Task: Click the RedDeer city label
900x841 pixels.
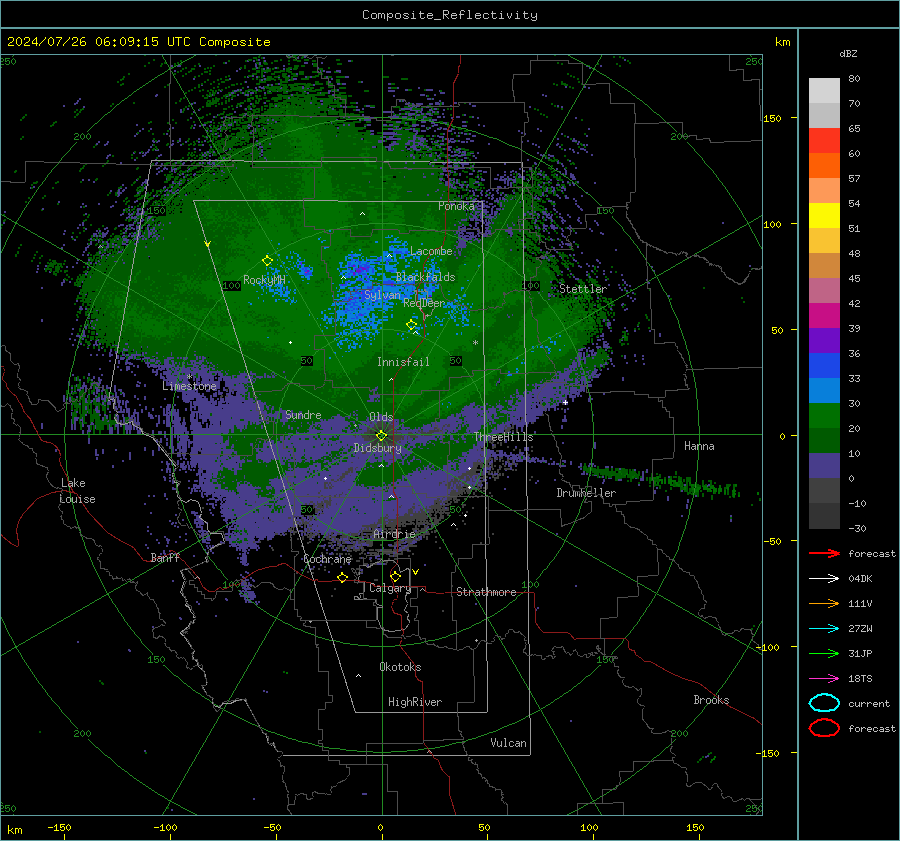Action: click(424, 303)
